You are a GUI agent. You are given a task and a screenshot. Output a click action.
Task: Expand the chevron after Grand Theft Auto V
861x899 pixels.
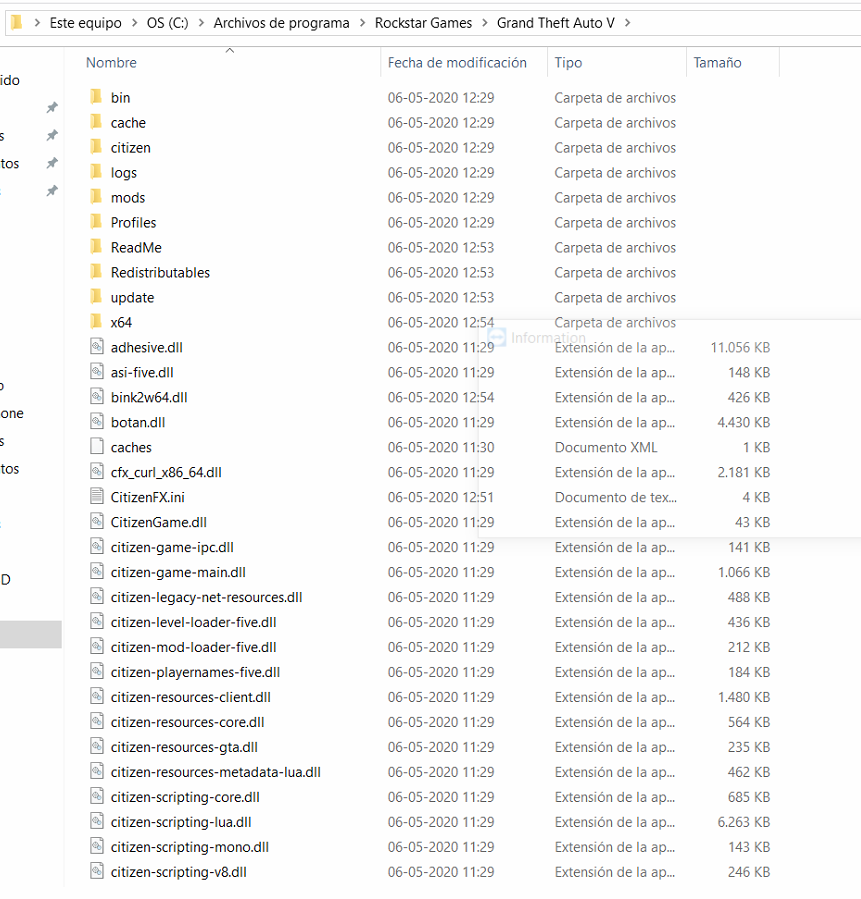(x=627, y=23)
